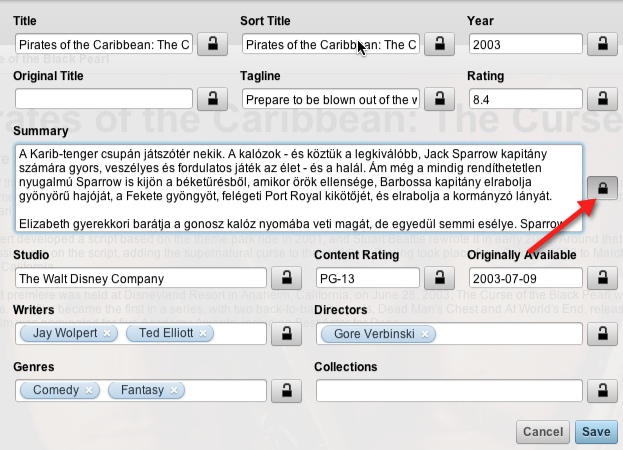
Task: Focus the Content Rating PG-13 field
Action: (x=368, y=278)
